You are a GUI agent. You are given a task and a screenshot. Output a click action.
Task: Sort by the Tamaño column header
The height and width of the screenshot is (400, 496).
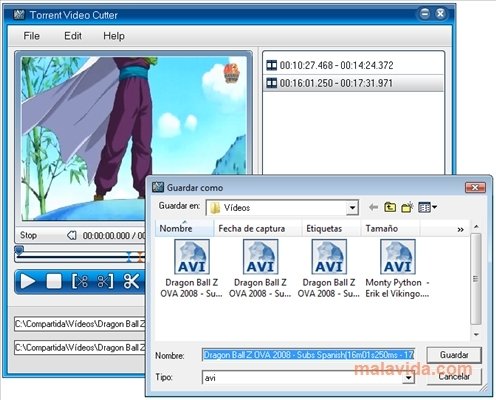tap(390, 228)
